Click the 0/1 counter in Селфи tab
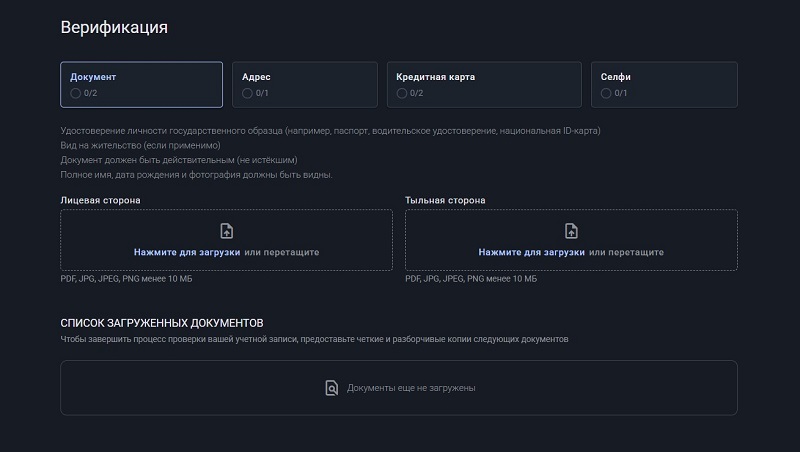Viewport: 800px width, 452px height. pos(621,93)
